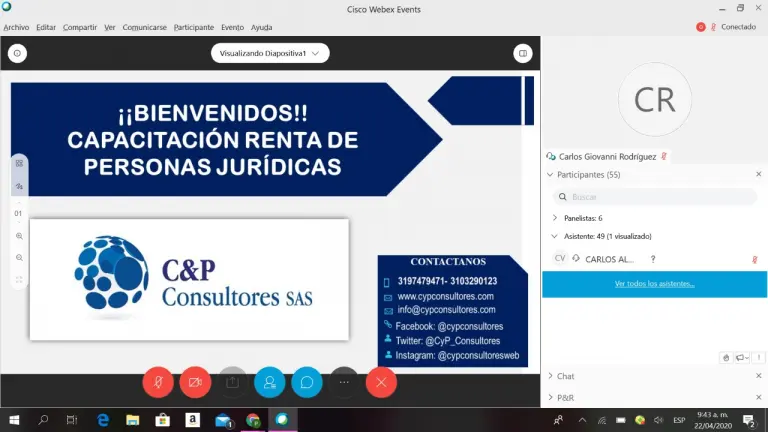The width and height of the screenshot is (768, 432).
Task: Open chat from the blue bubble button
Action: (306, 381)
